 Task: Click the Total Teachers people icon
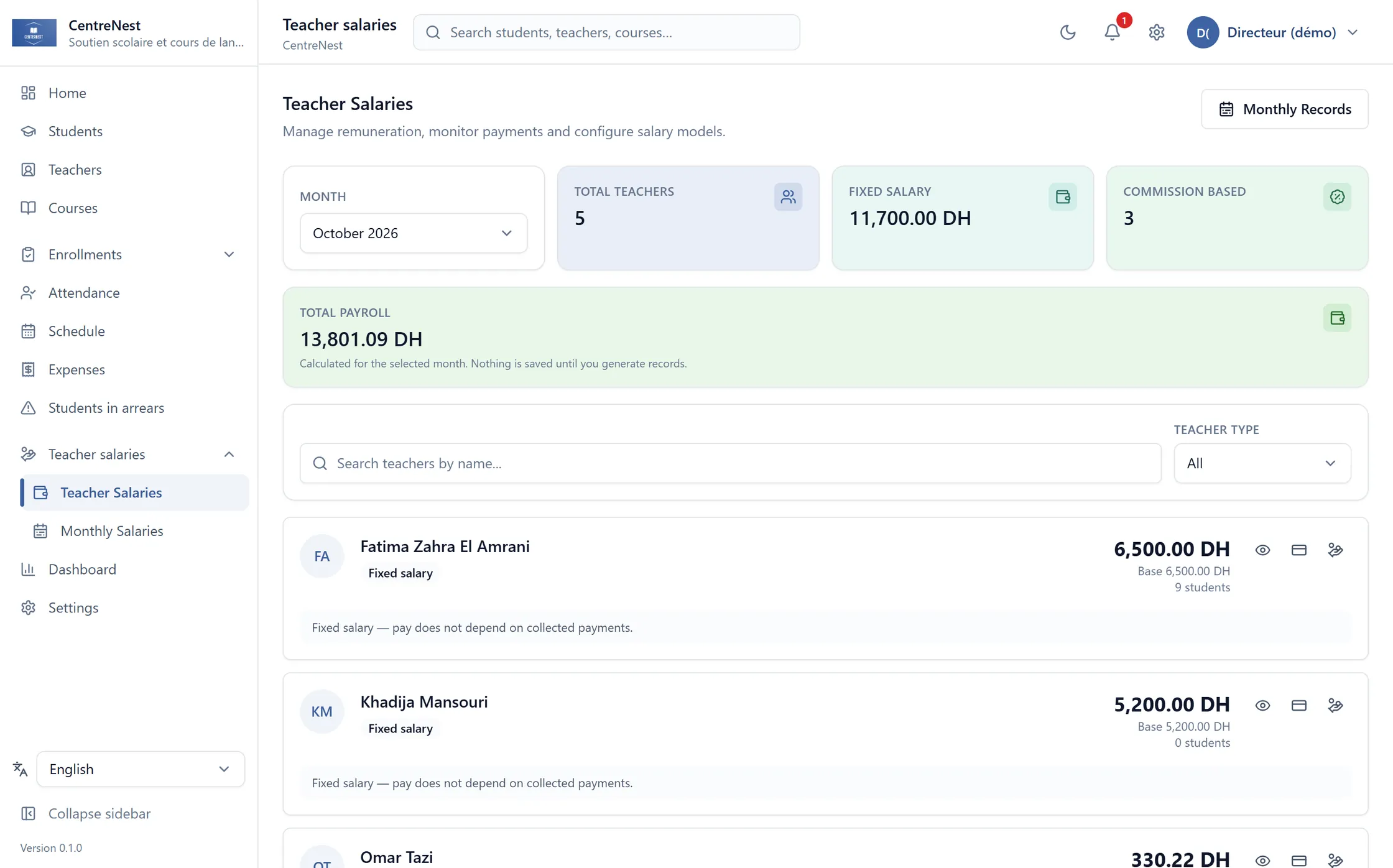[788, 197]
